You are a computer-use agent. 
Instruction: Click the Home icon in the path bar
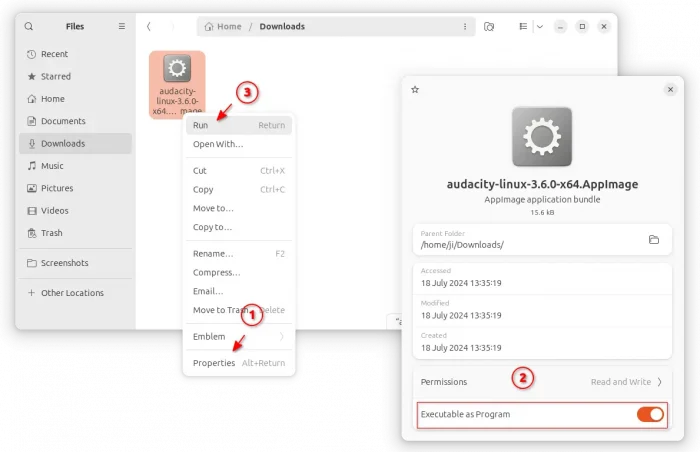[x=208, y=27]
